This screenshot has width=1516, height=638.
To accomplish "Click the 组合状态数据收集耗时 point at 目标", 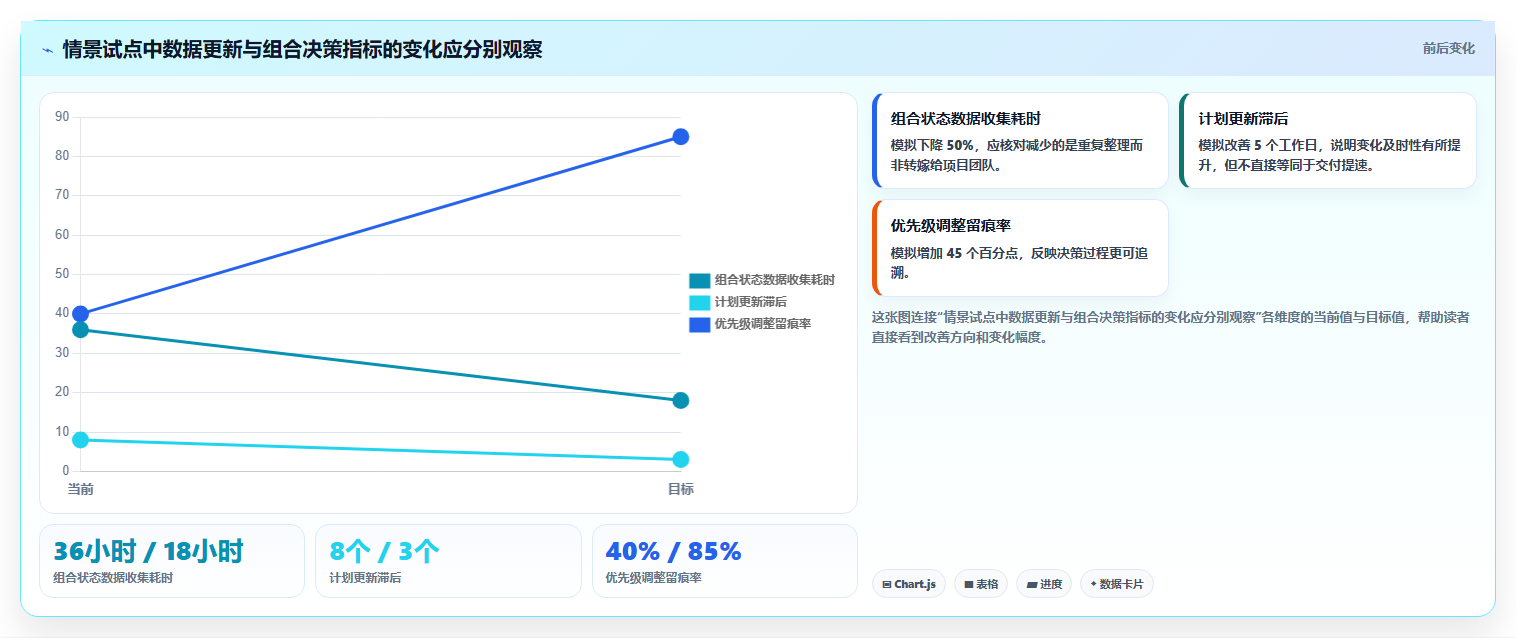I will (x=680, y=400).
